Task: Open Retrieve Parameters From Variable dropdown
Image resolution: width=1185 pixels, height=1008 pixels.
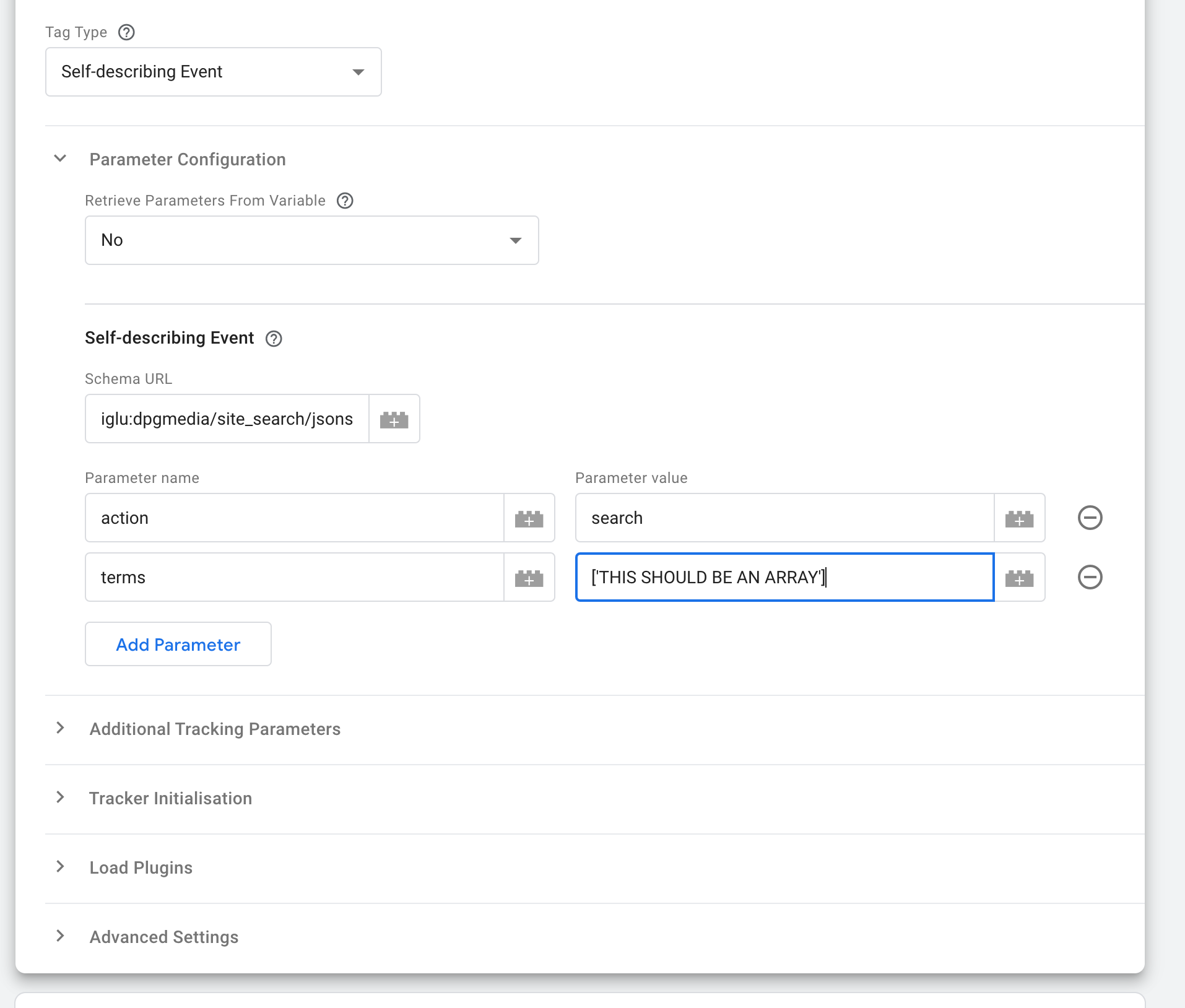Action: pyautogui.click(x=312, y=240)
